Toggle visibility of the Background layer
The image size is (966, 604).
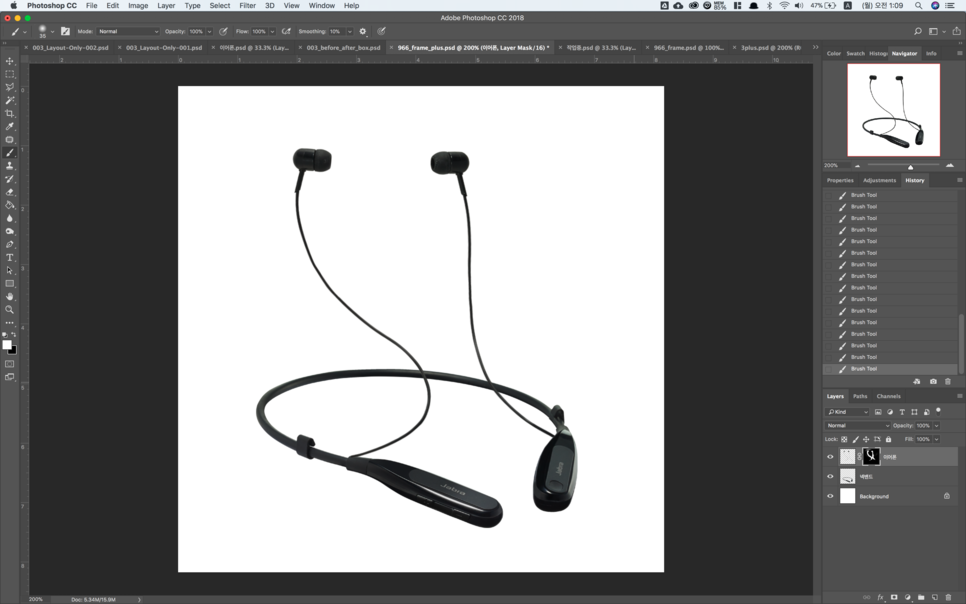click(829, 495)
